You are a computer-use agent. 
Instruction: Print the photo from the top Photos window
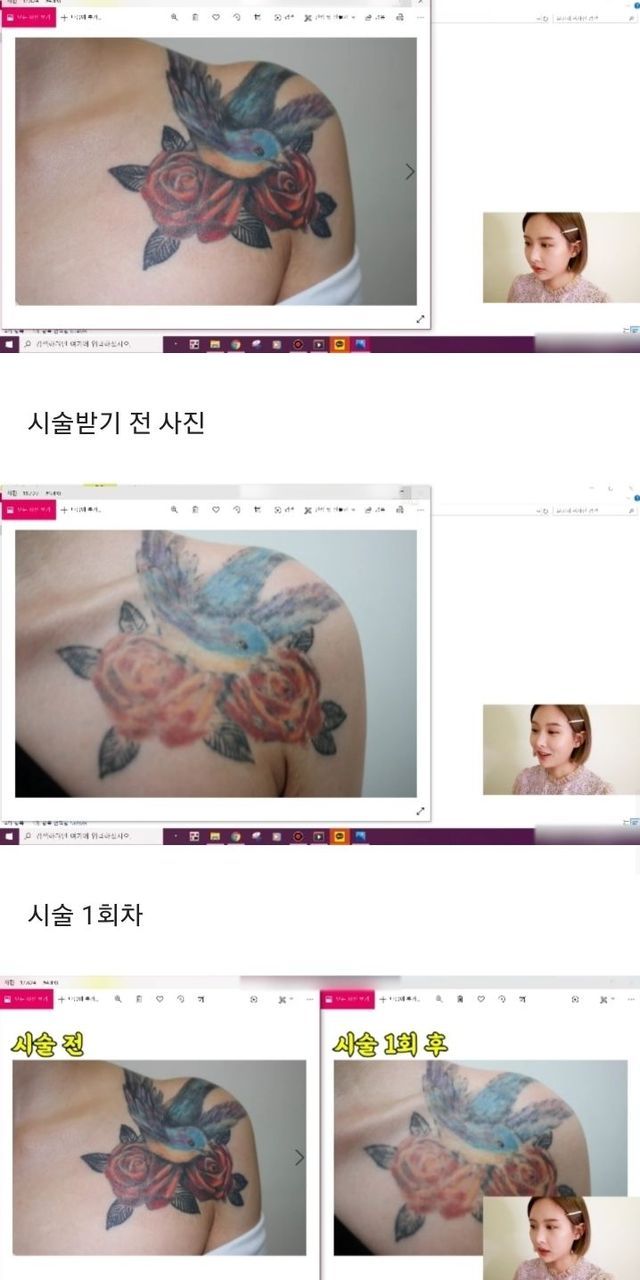click(399, 17)
